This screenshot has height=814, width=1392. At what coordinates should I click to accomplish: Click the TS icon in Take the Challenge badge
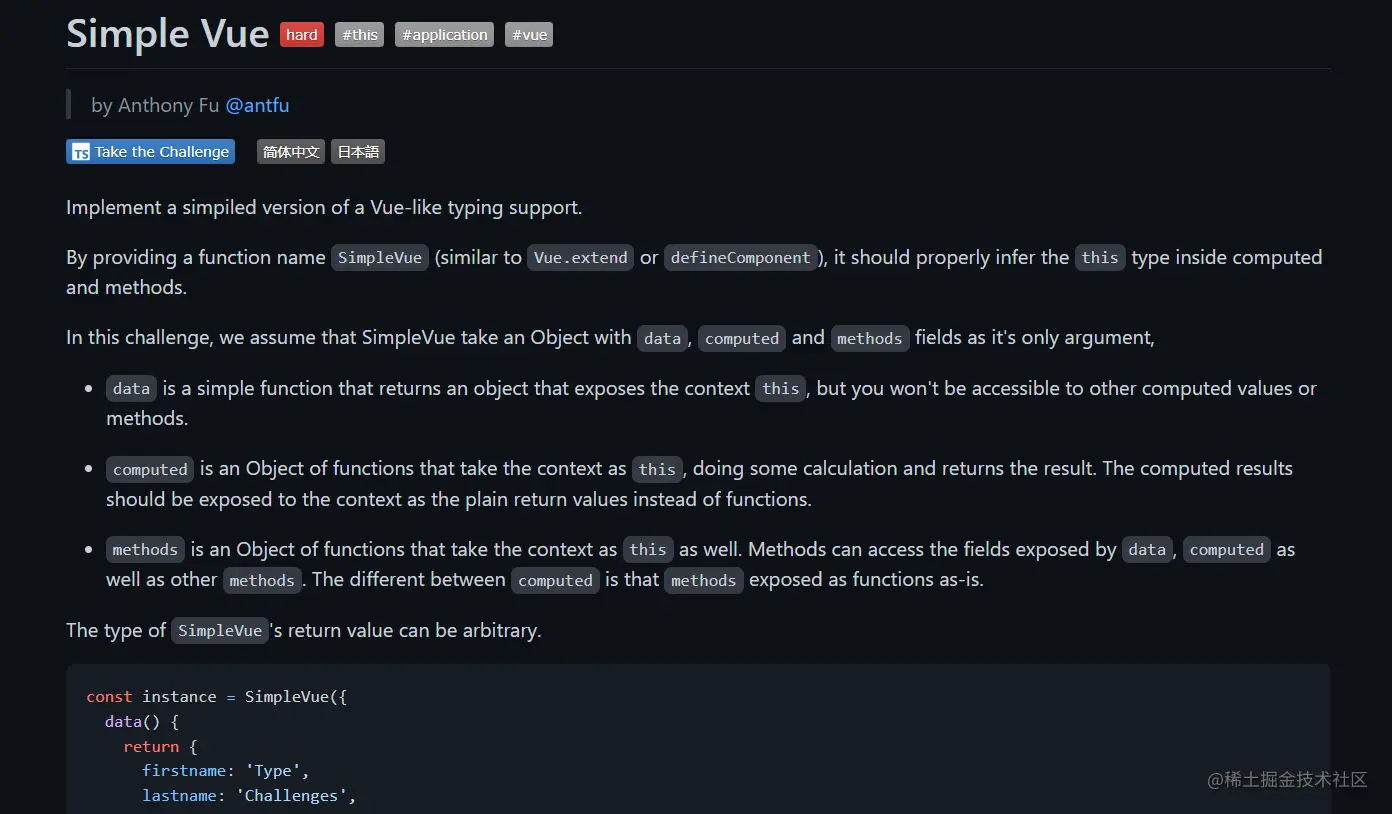[80, 152]
